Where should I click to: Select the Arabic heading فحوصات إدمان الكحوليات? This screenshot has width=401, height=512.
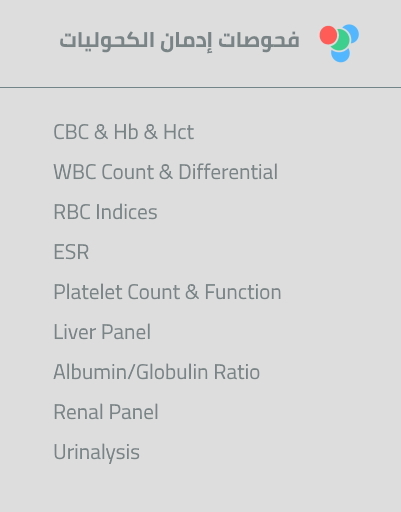coord(179,40)
